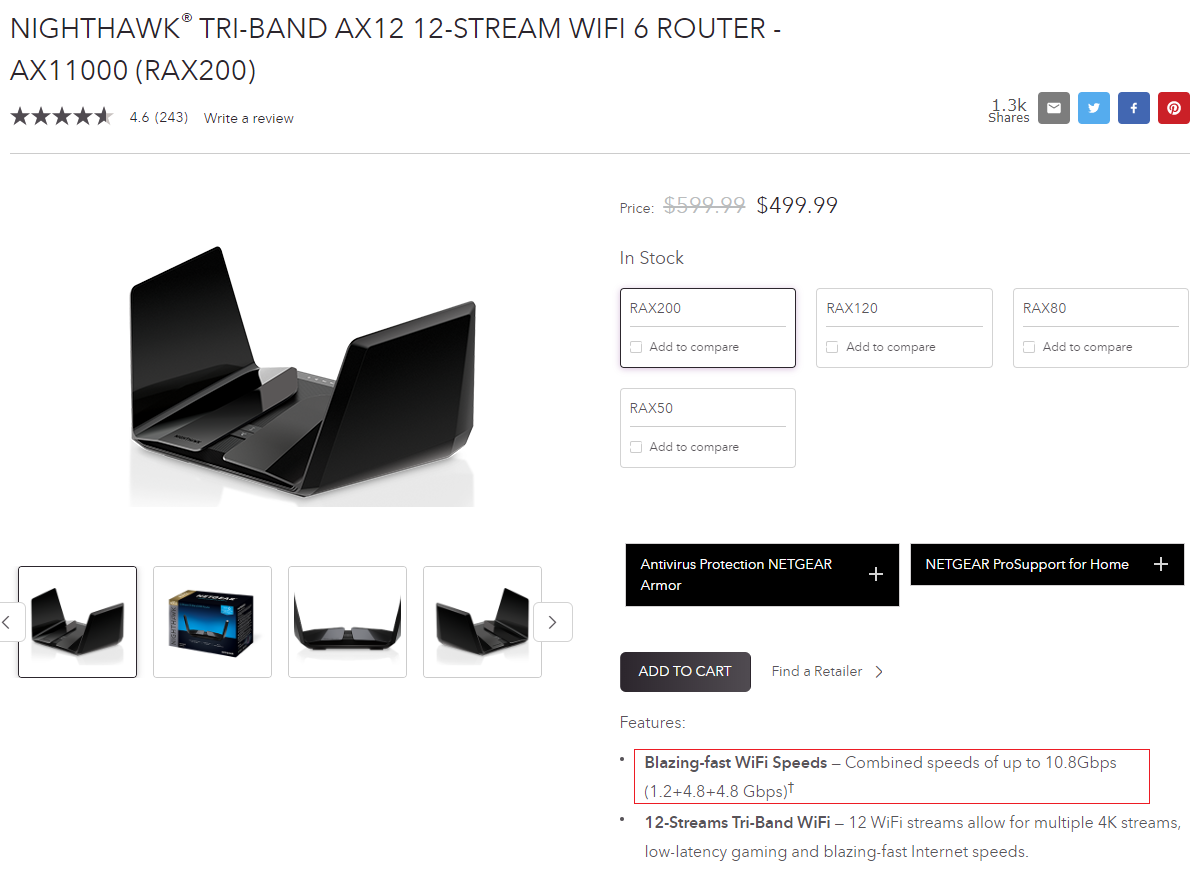The height and width of the screenshot is (869, 1200).
Task: Open the Write a review link
Action: click(249, 118)
